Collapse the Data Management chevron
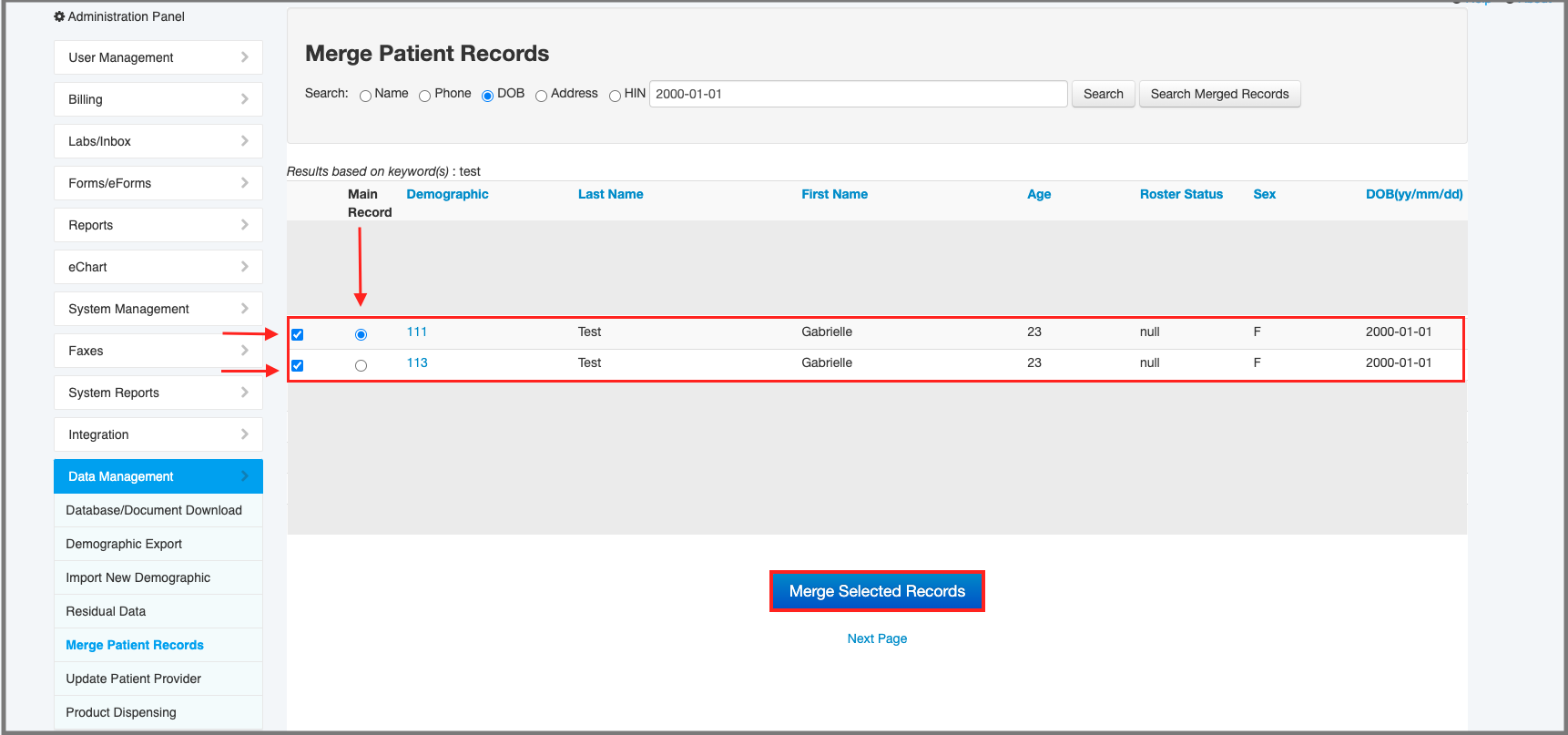Viewport: 1568px width, 735px height. [244, 476]
